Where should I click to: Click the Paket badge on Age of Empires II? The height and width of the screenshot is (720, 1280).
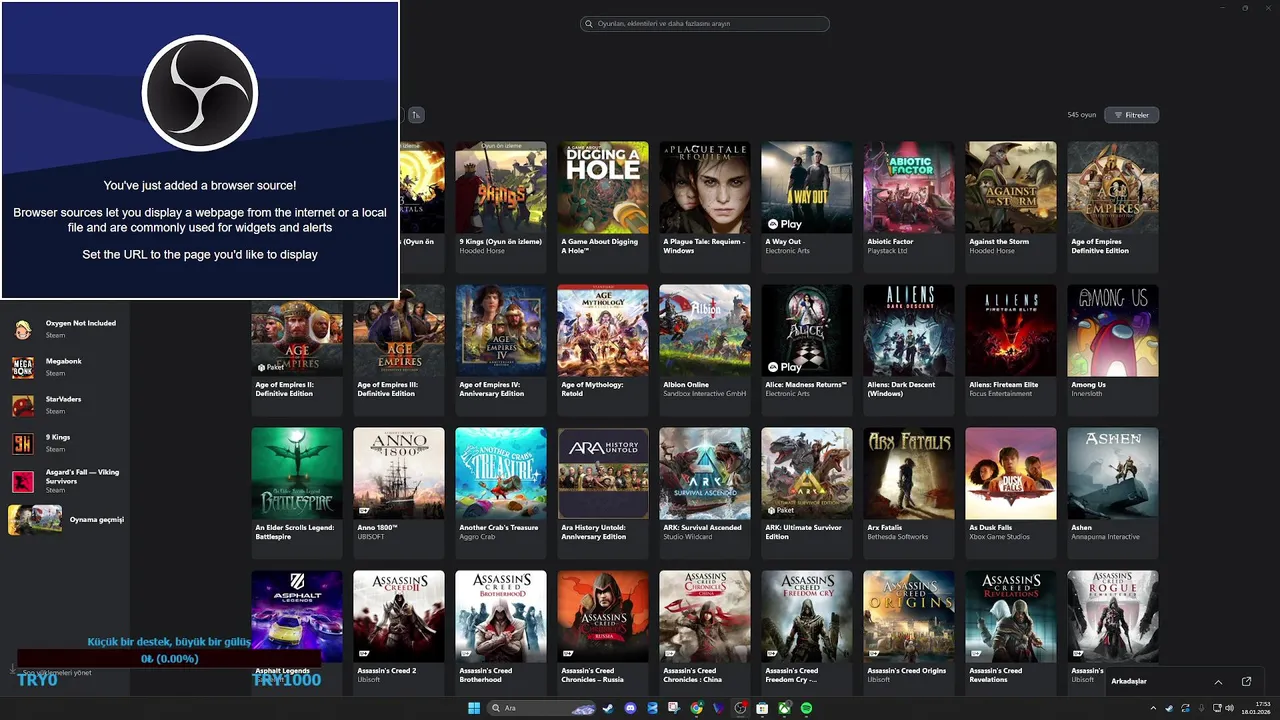click(271, 367)
